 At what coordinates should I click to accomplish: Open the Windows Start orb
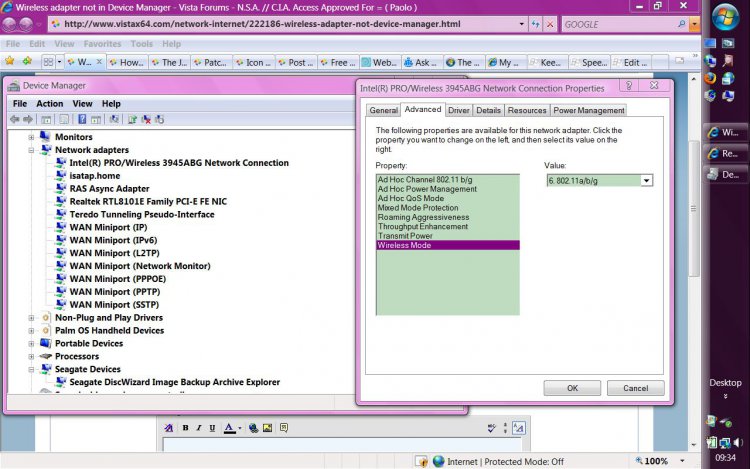725,17
